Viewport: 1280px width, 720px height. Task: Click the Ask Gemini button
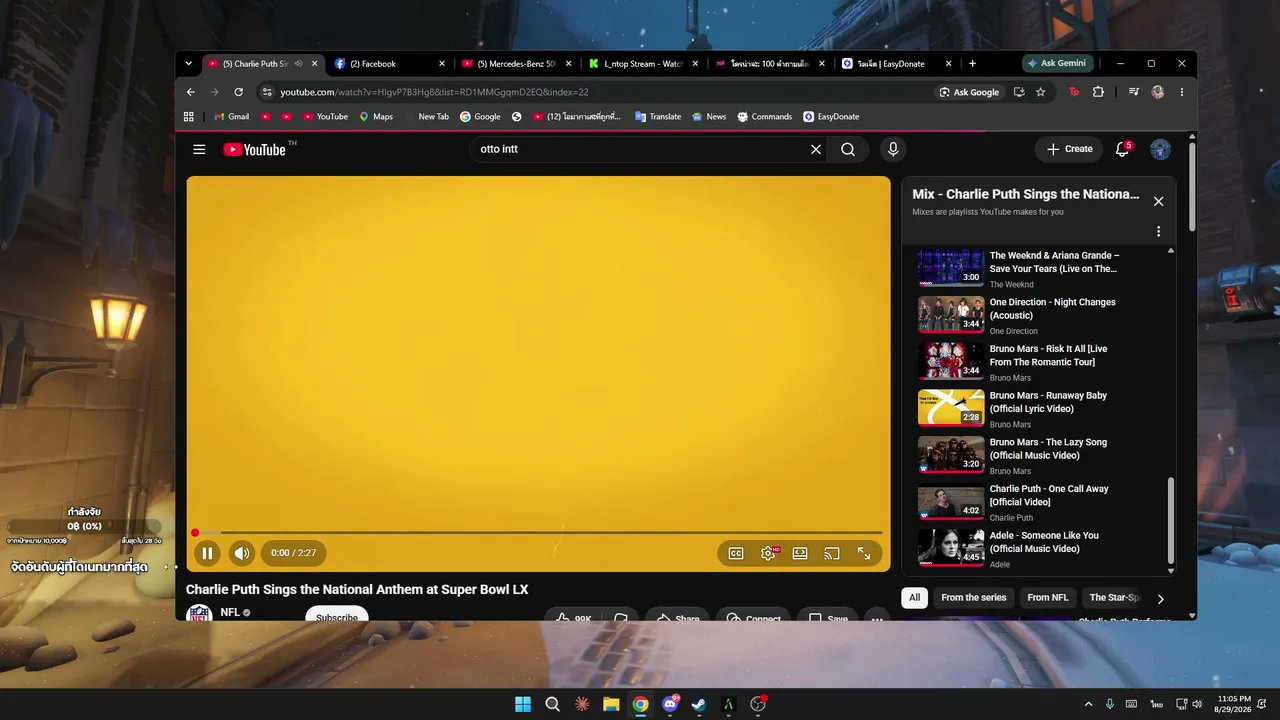1057,63
